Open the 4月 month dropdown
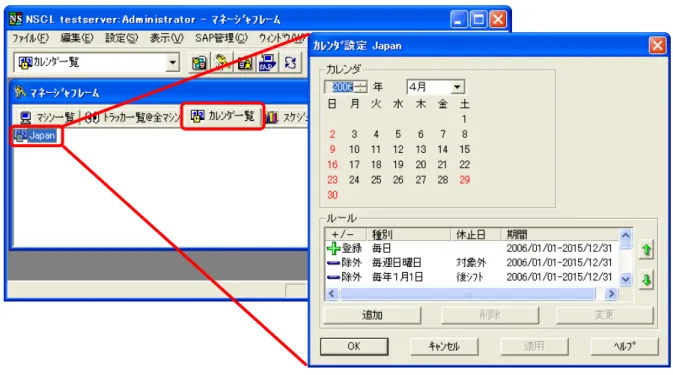Viewport: 673px width, 375px height. pyautogui.click(x=458, y=87)
